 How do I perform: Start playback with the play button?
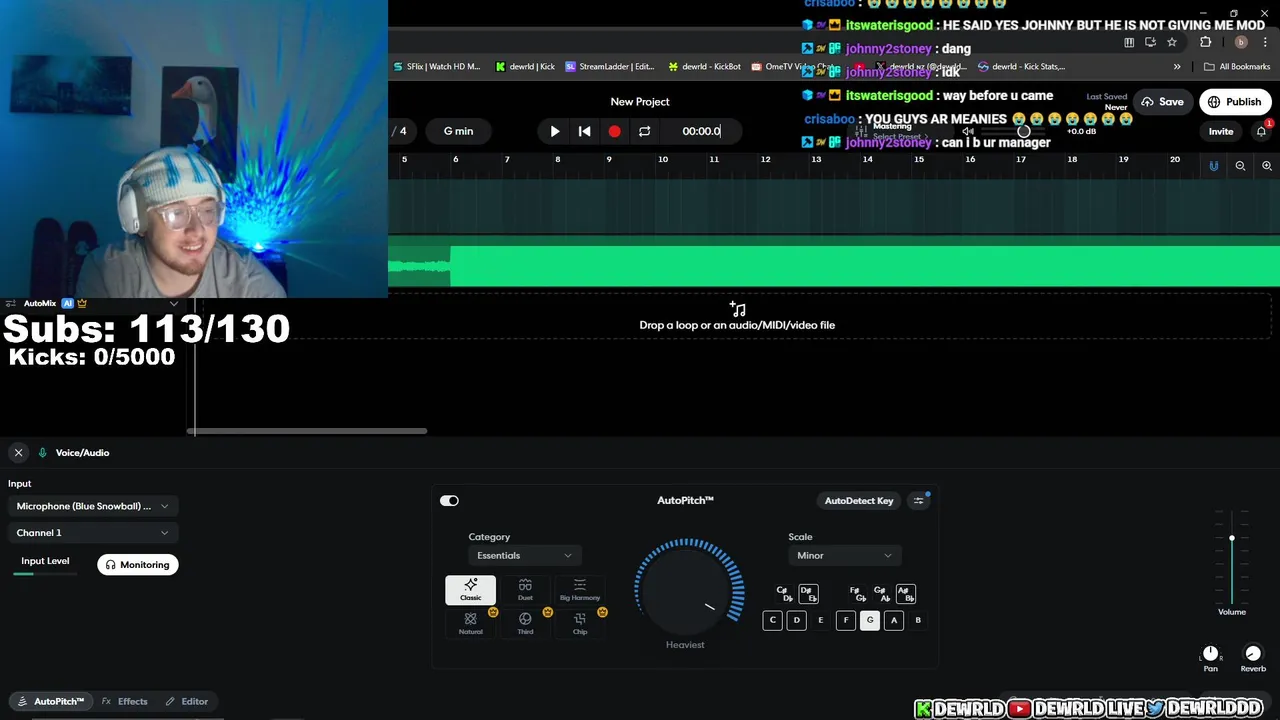[555, 131]
